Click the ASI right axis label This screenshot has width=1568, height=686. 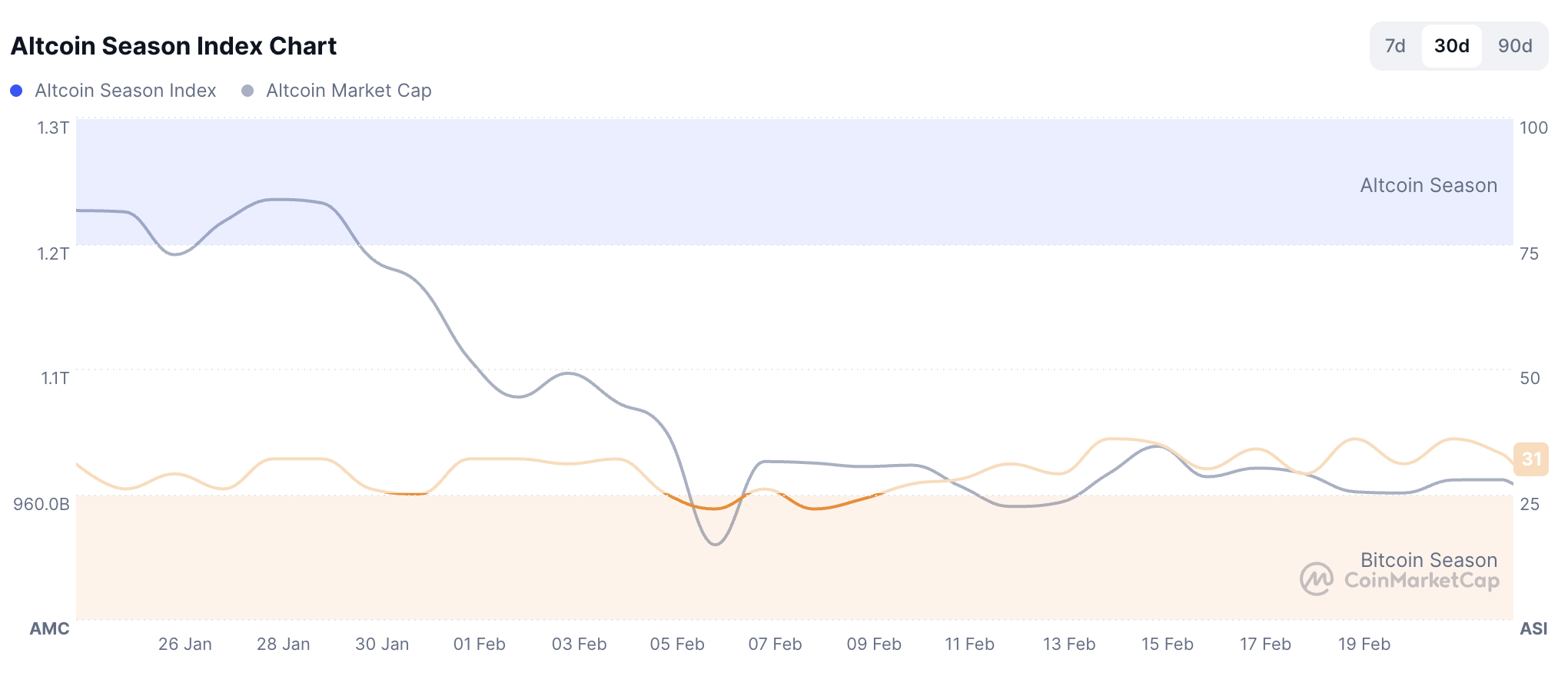[1533, 628]
